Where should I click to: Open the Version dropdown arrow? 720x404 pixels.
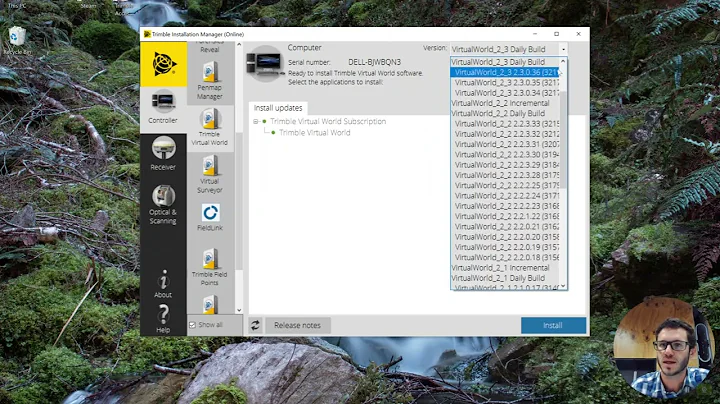(563, 49)
